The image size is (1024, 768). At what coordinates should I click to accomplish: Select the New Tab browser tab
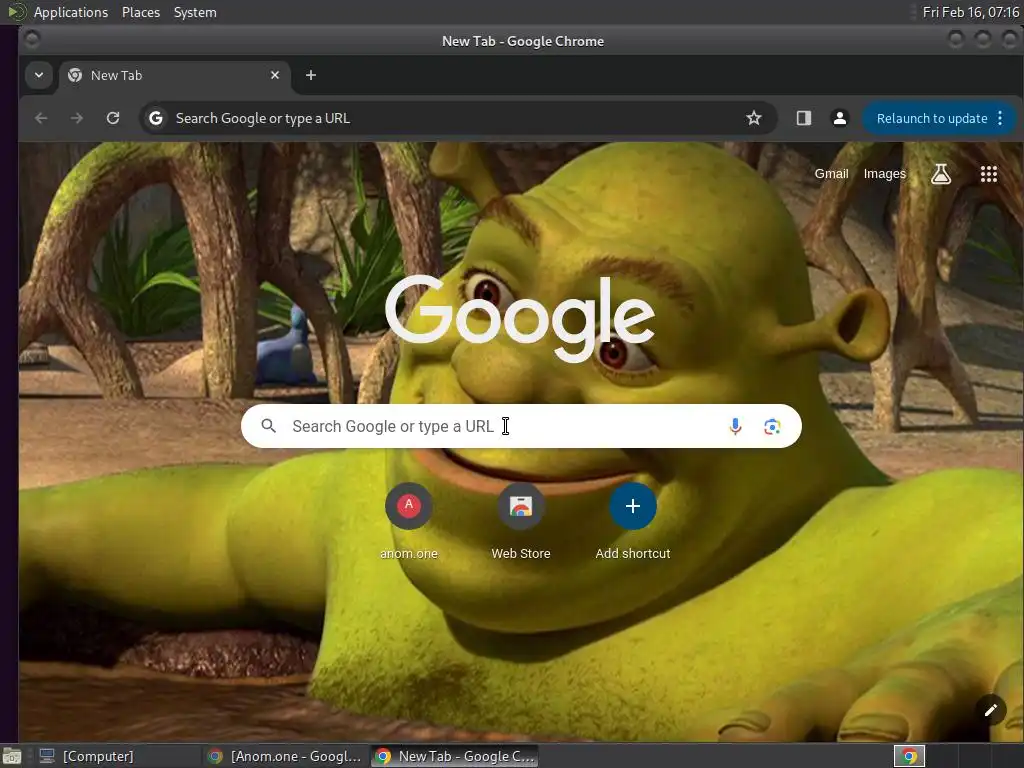click(174, 75)
